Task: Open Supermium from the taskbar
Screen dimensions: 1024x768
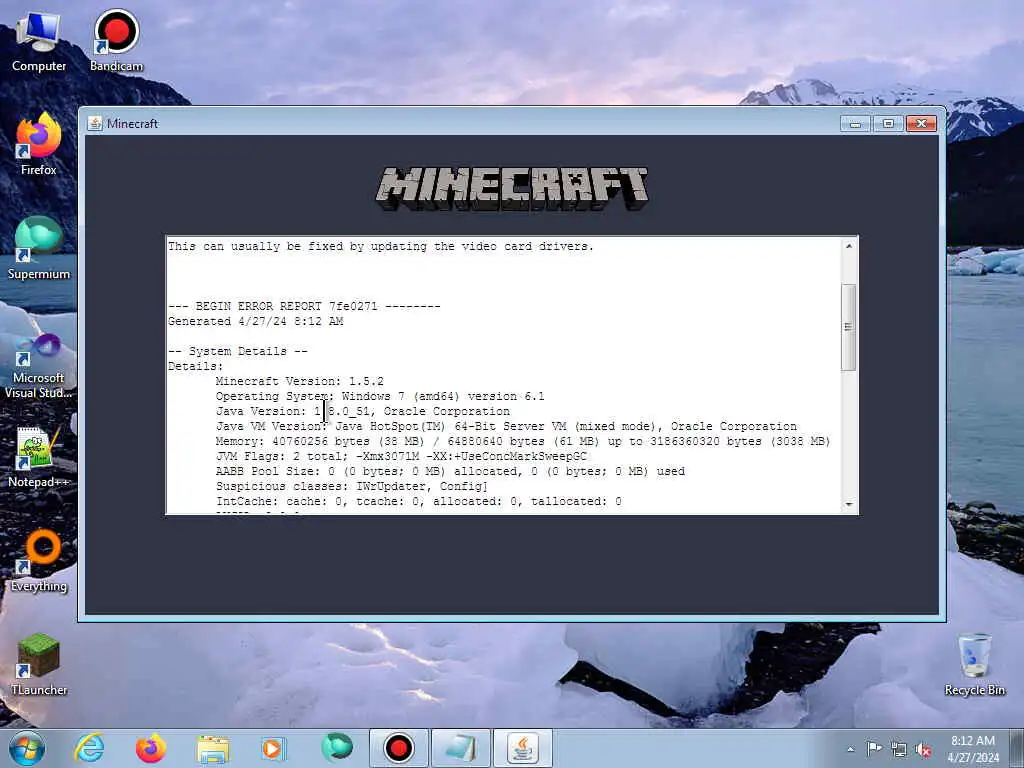Action: pyautogui.click(x=336, y=748)
